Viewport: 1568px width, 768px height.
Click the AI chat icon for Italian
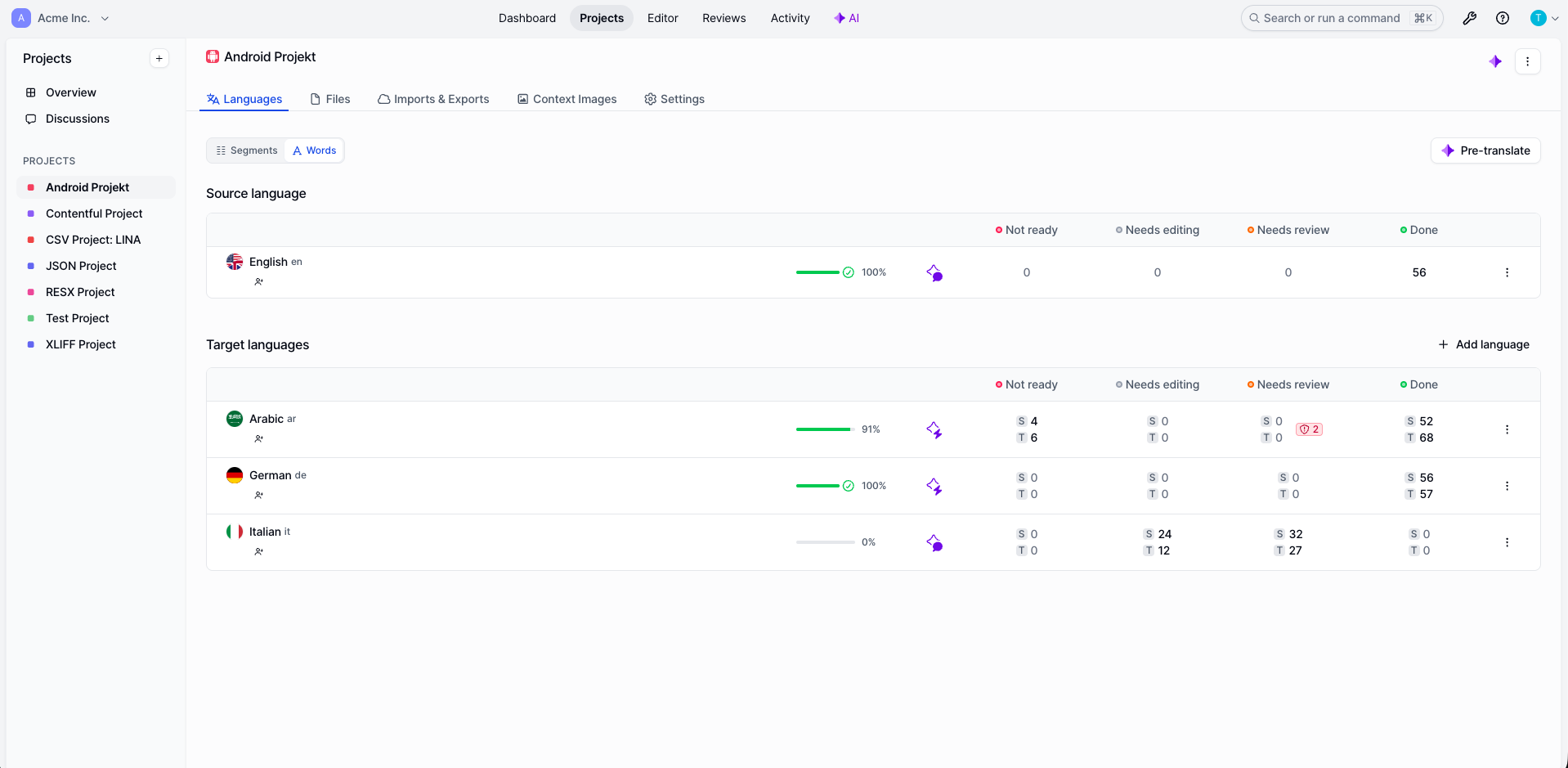point(934,542)
